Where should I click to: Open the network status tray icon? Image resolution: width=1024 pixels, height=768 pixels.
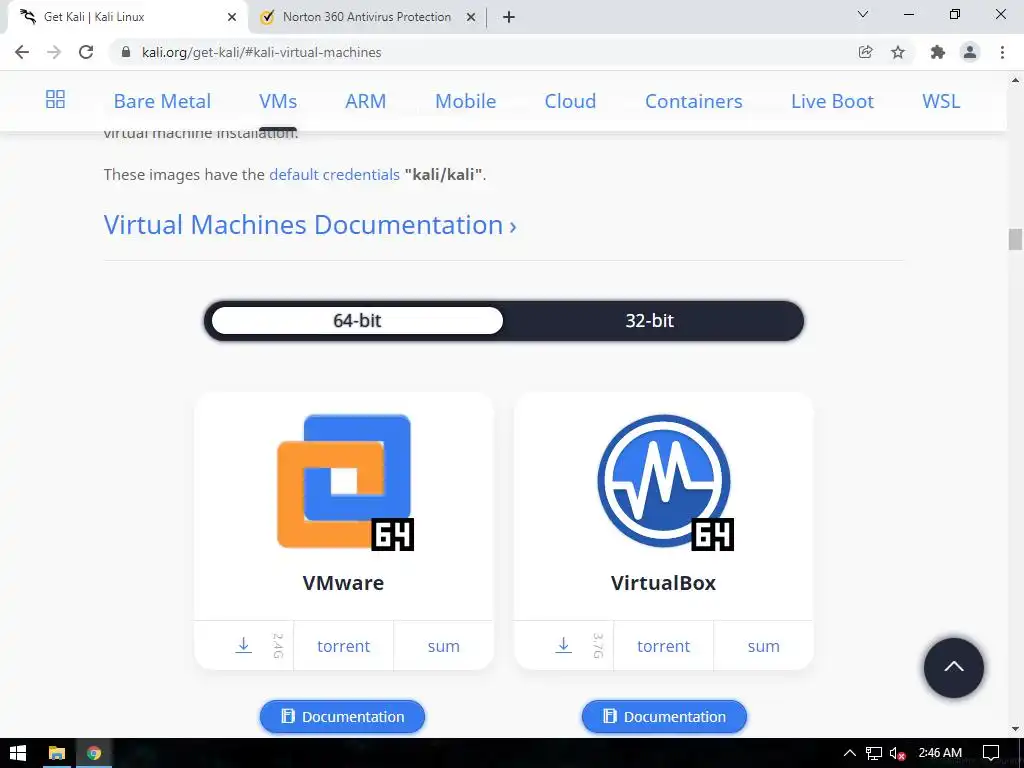click(x=874, y=753)
